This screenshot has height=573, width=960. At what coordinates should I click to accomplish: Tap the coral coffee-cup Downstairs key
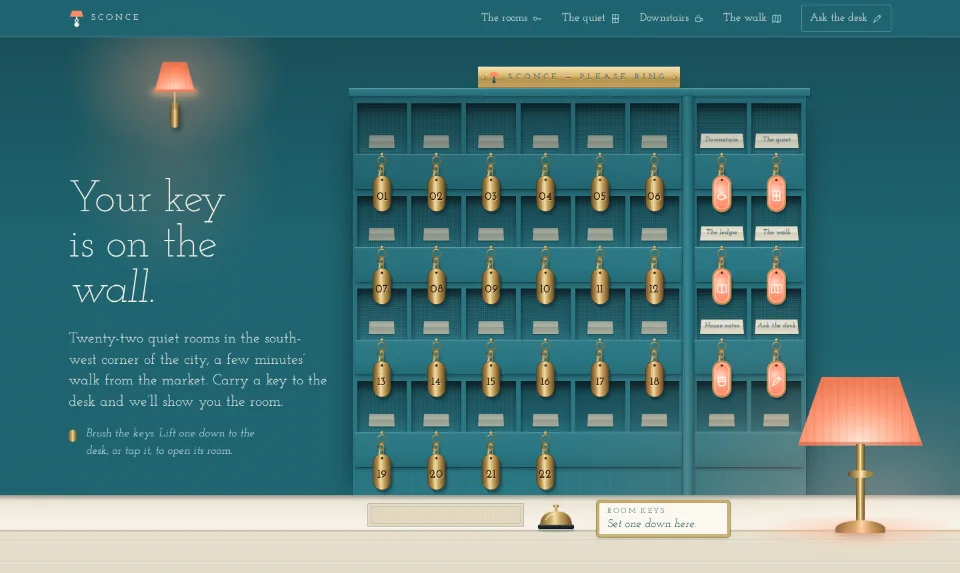tap(722, 195)
